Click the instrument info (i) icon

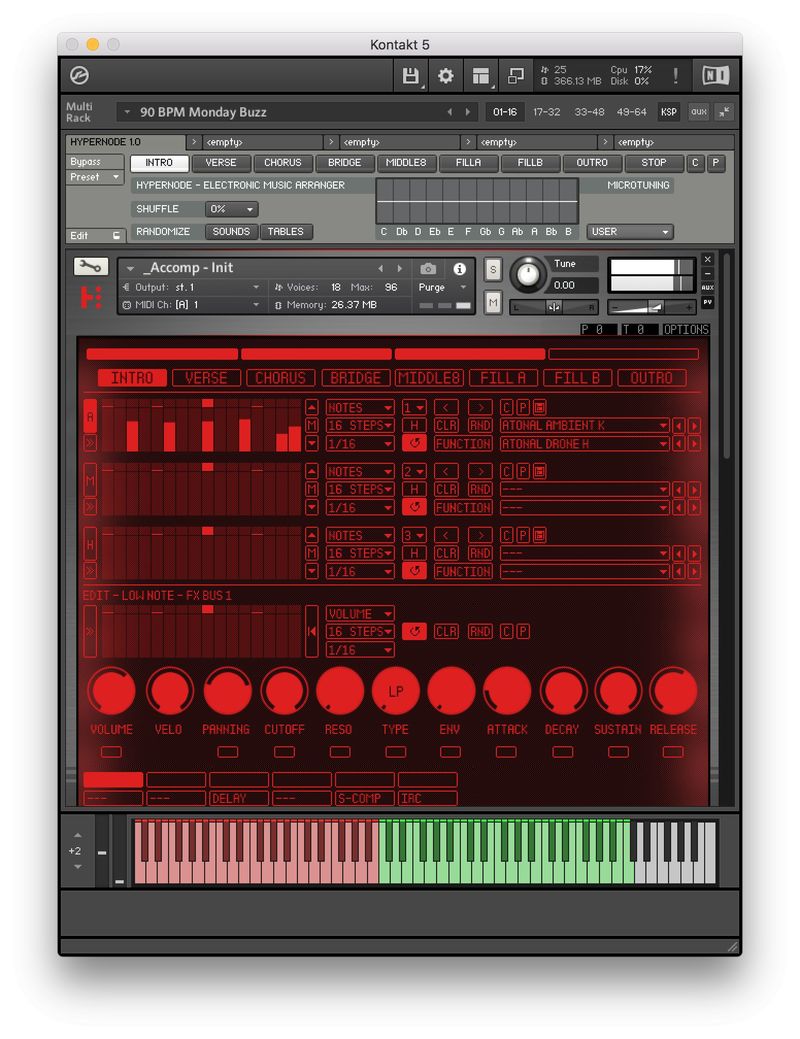coord(459,268)
